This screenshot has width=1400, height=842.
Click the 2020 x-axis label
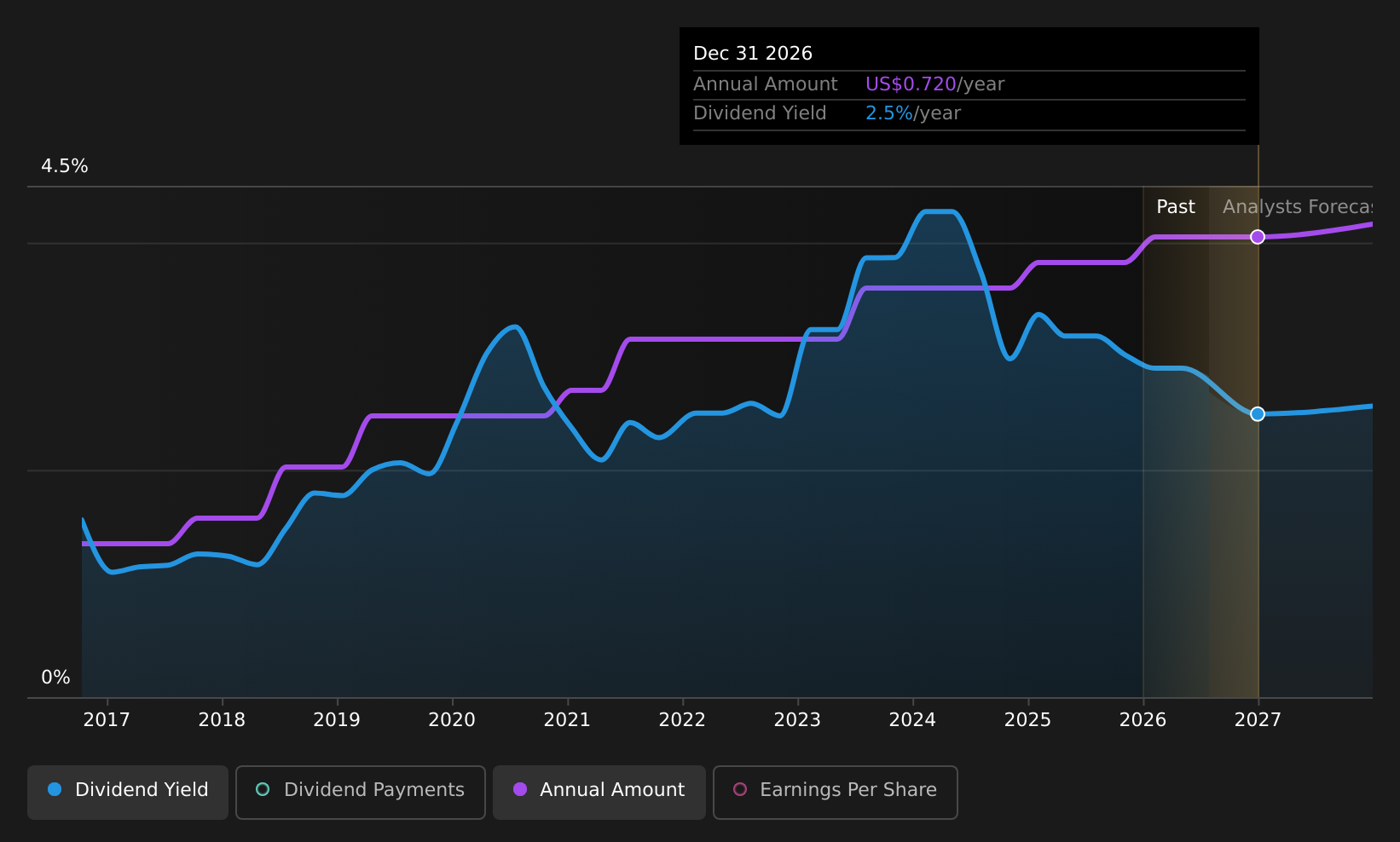[x=452, y=720]
